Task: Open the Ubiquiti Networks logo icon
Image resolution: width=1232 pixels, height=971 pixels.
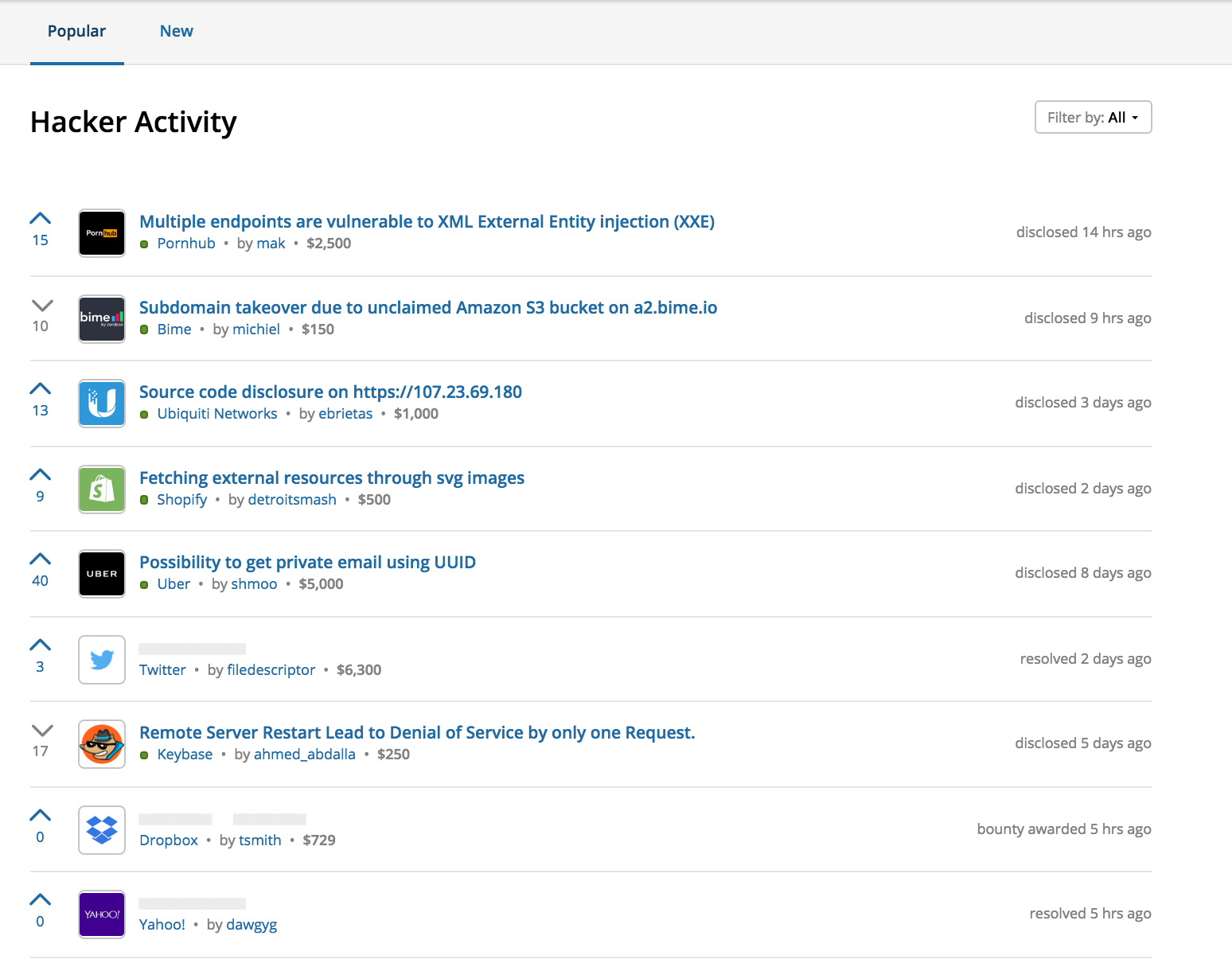Action: click(x=102, y=404)
